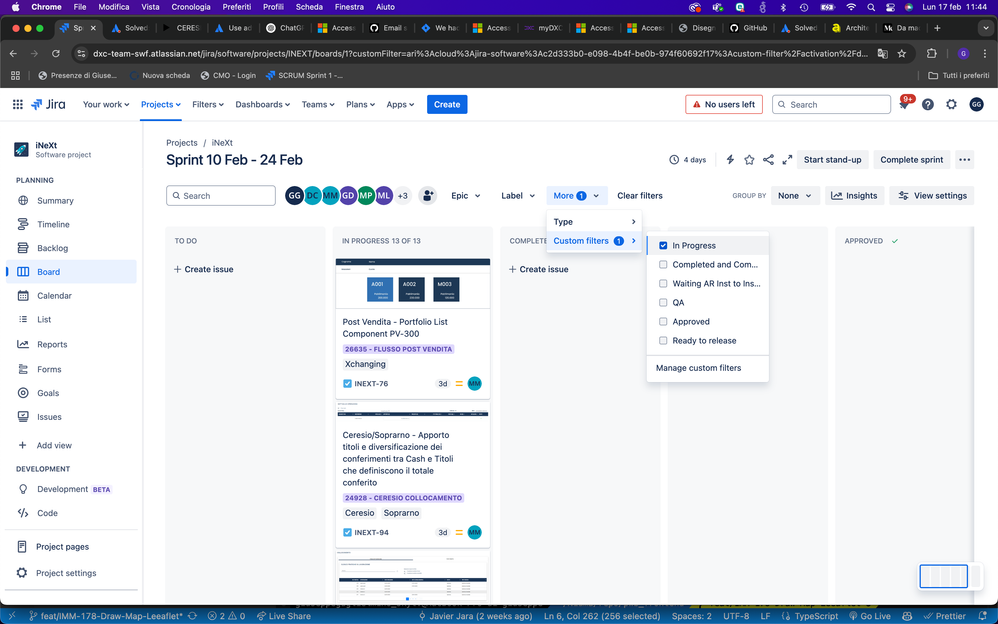Filter board by MP avatar
This screenshot has width=998, height=624.
tap(365, 195)
